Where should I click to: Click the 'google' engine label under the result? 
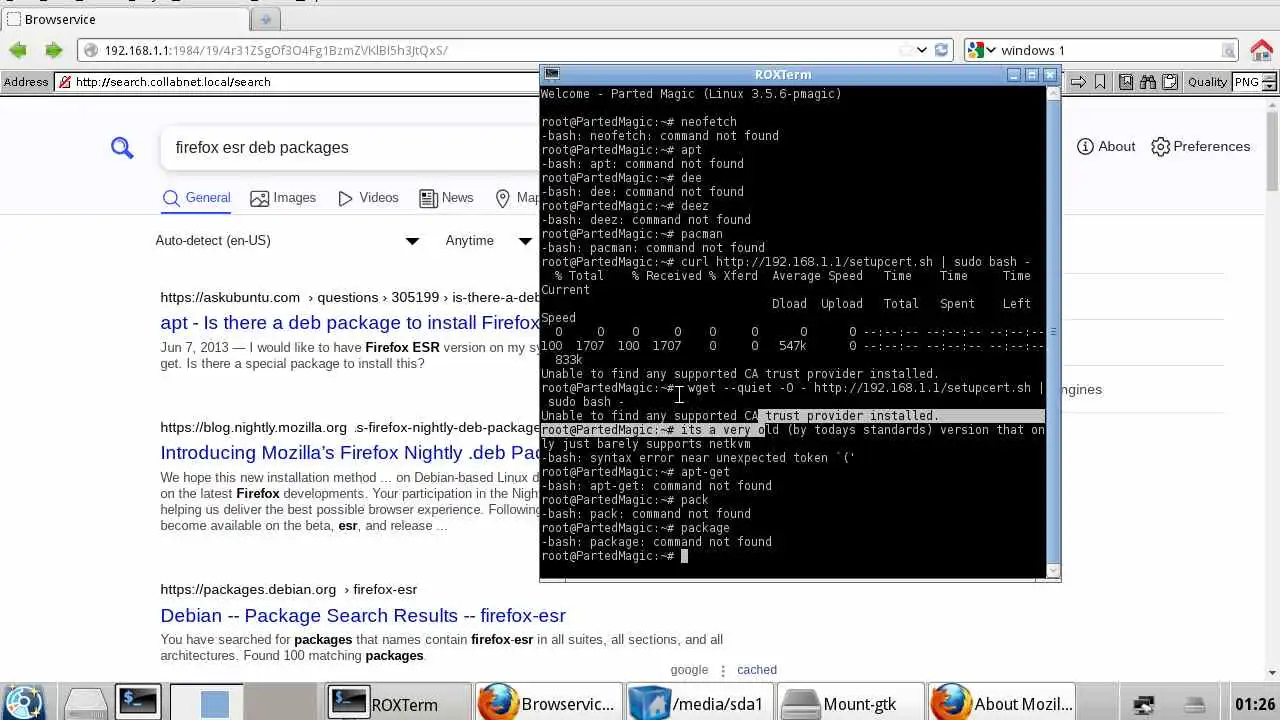(x=689, y=670)
